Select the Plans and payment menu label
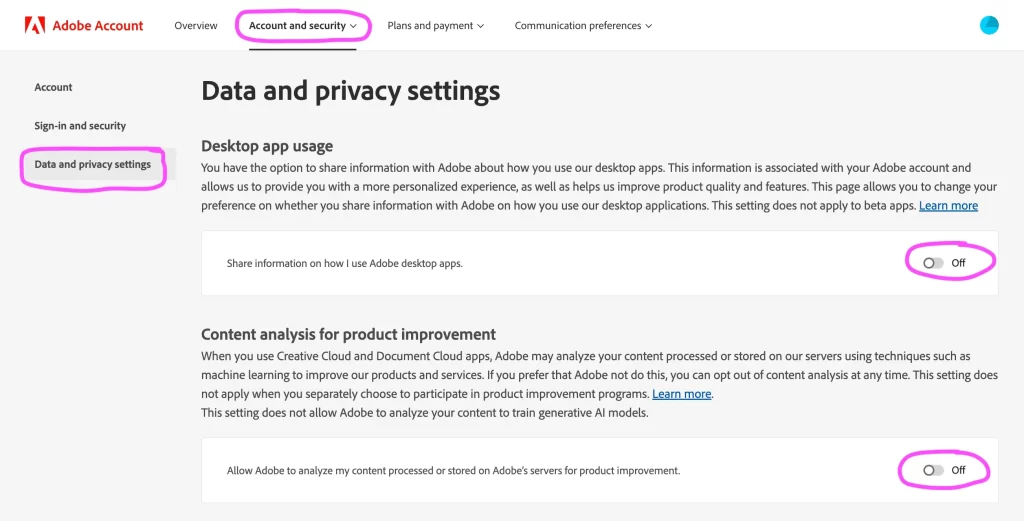Viewport: 1024px width, 521px height. [x=430, y=26]
